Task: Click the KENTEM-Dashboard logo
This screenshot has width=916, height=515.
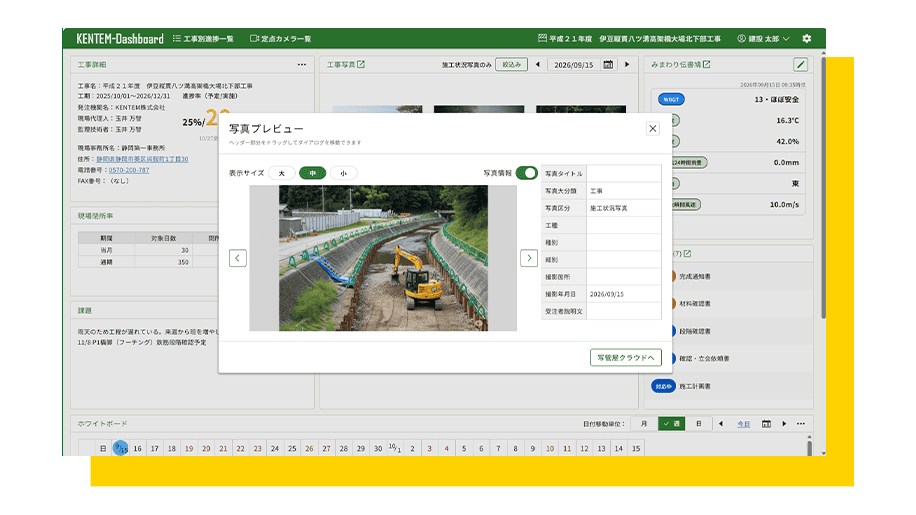Action: coord(120,39)
